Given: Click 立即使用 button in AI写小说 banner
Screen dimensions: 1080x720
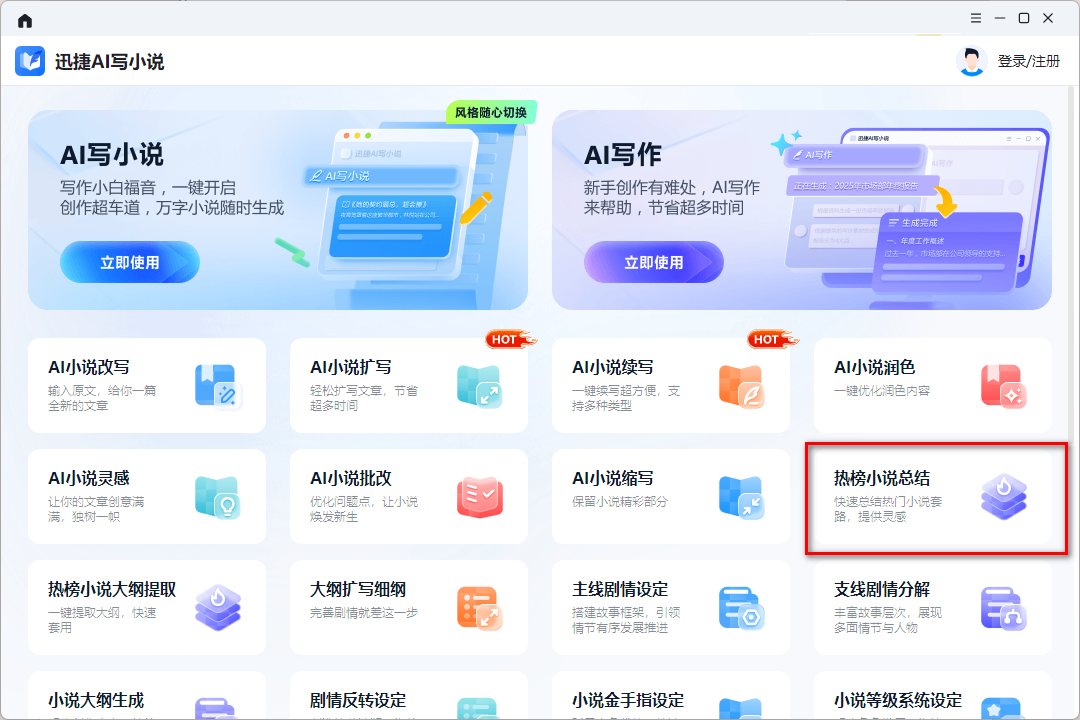Looking at the screenshot, I should [x=129, y=262].
